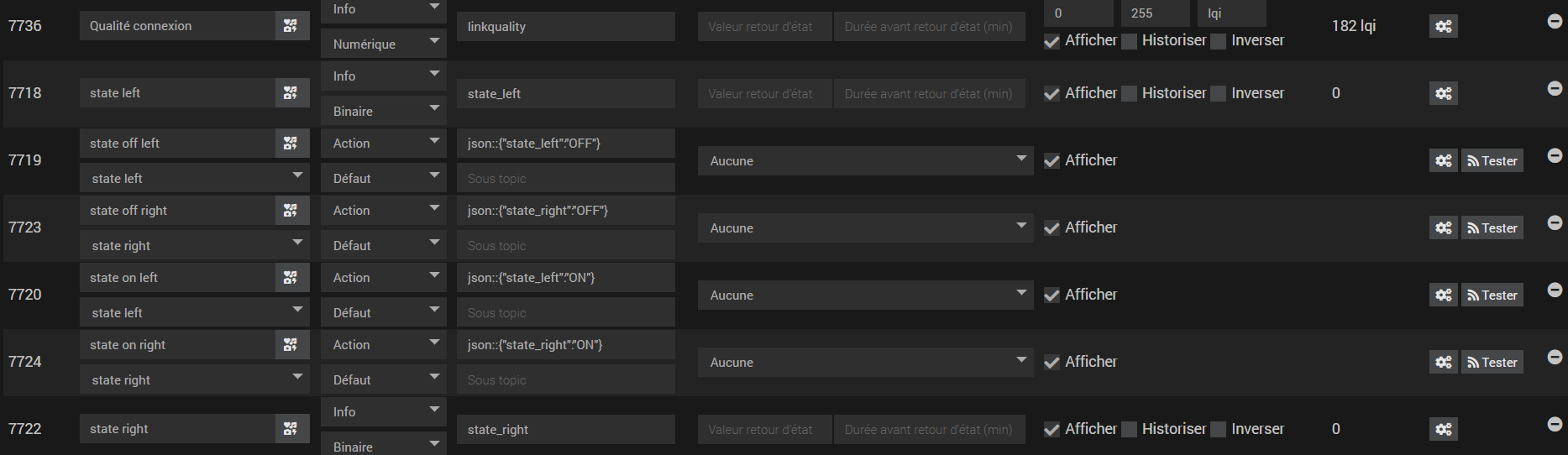The width and height of the screenshot is (1568, 455).
Task: Click the icon picker beside Qualité connexion
Action: pyautogui.click(x=291, y=26)
